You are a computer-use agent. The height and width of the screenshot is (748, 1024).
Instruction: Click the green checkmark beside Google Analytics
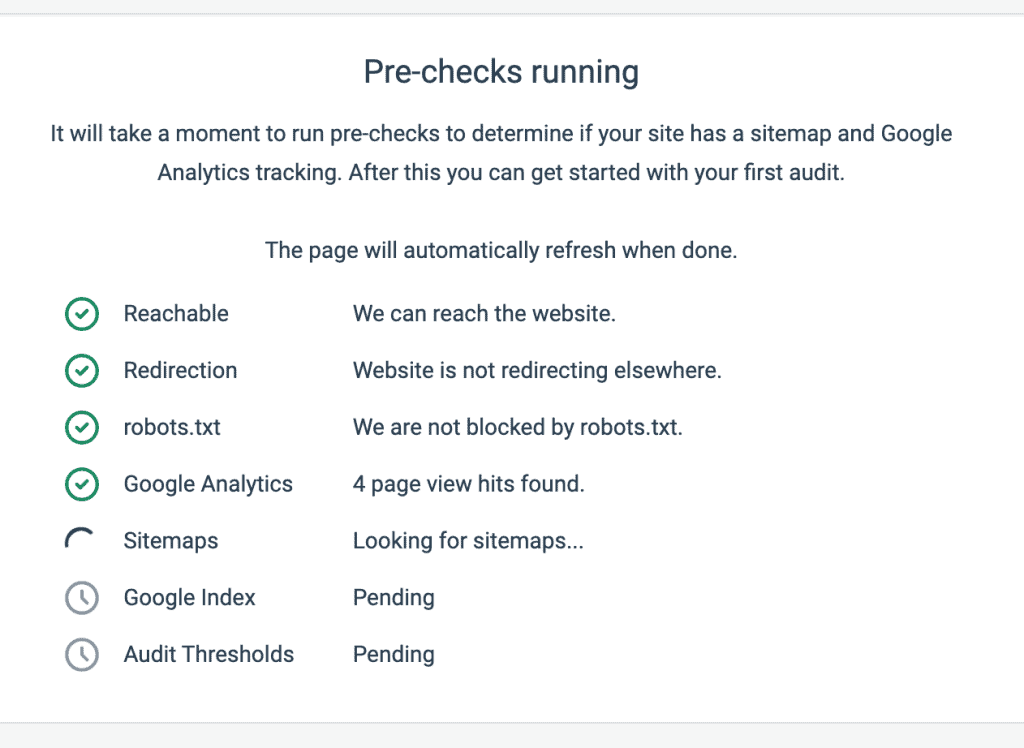(x=82, y=485)
